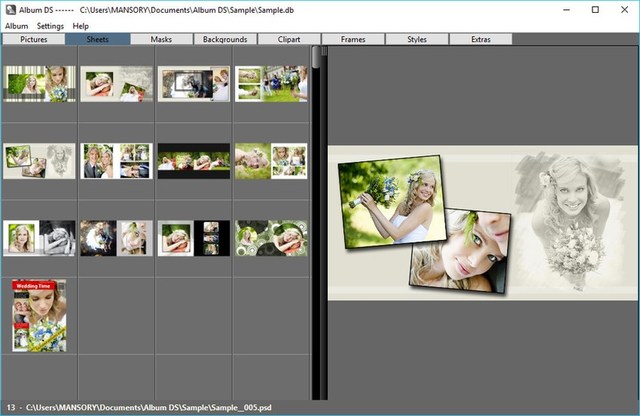Open the Help menu

pyautogui.click(x=81, y=25)
